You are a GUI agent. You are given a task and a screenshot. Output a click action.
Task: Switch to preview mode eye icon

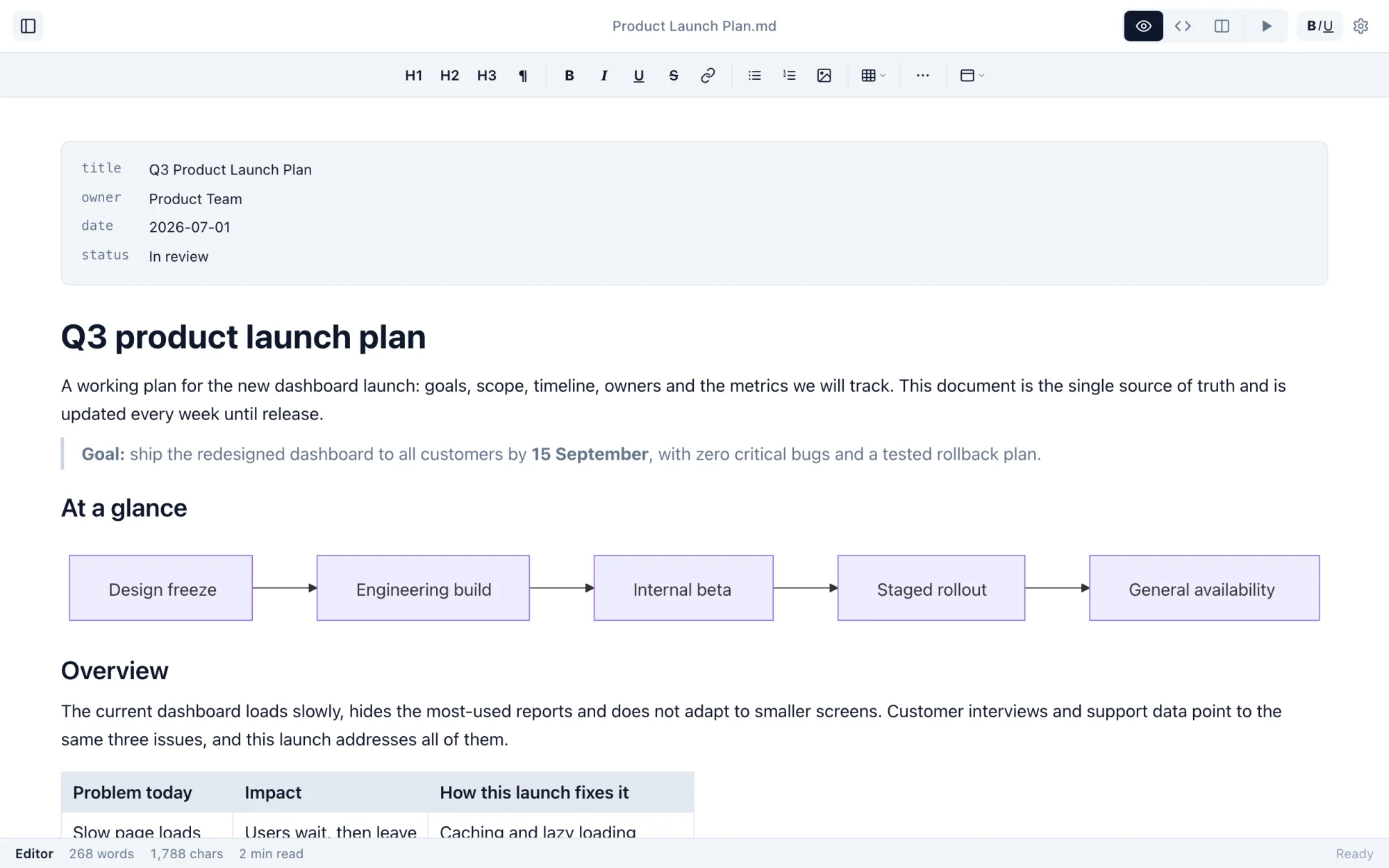[x=1143, y=26]
